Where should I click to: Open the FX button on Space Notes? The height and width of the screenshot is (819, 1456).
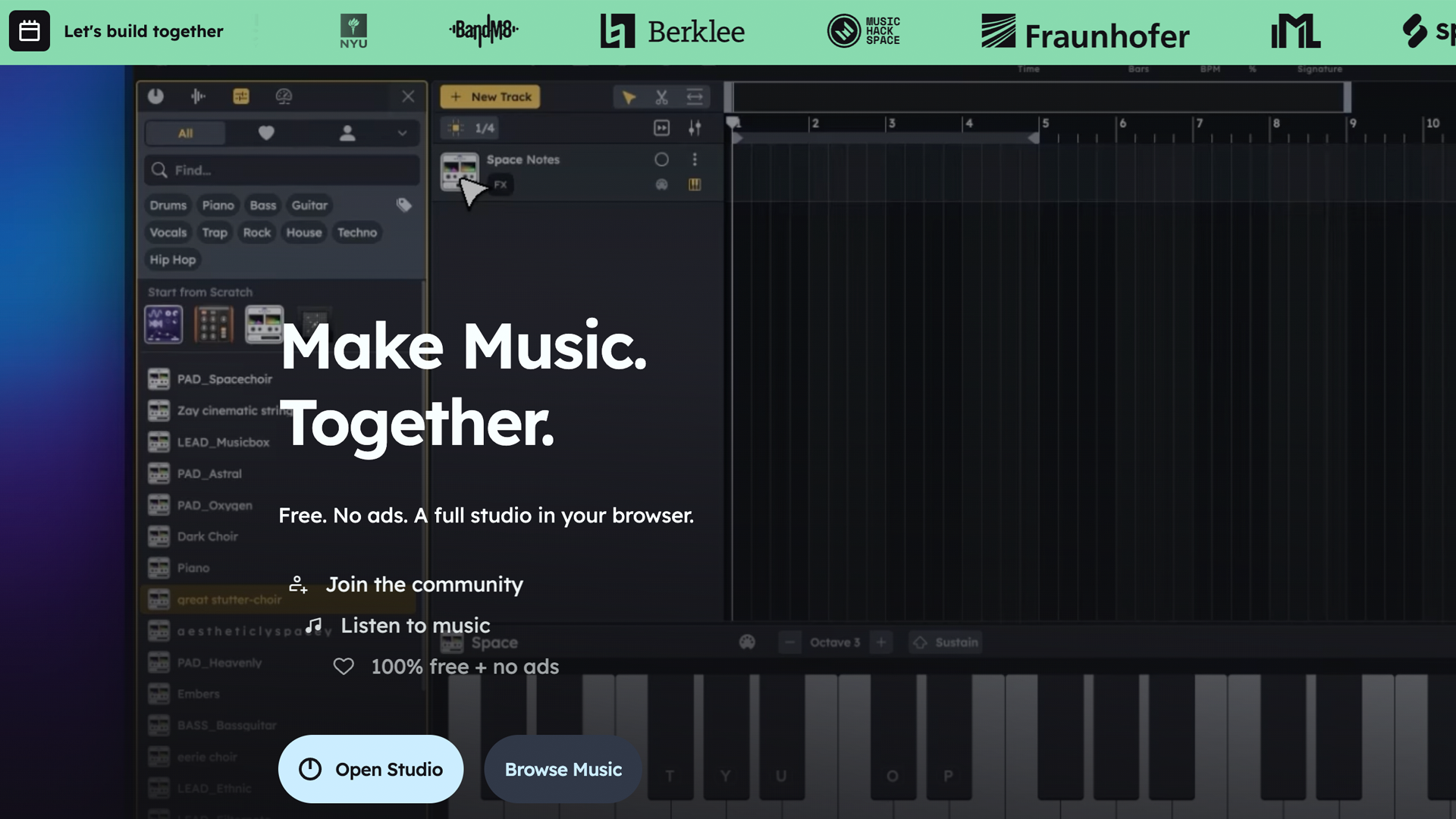[x=500, y=184]
